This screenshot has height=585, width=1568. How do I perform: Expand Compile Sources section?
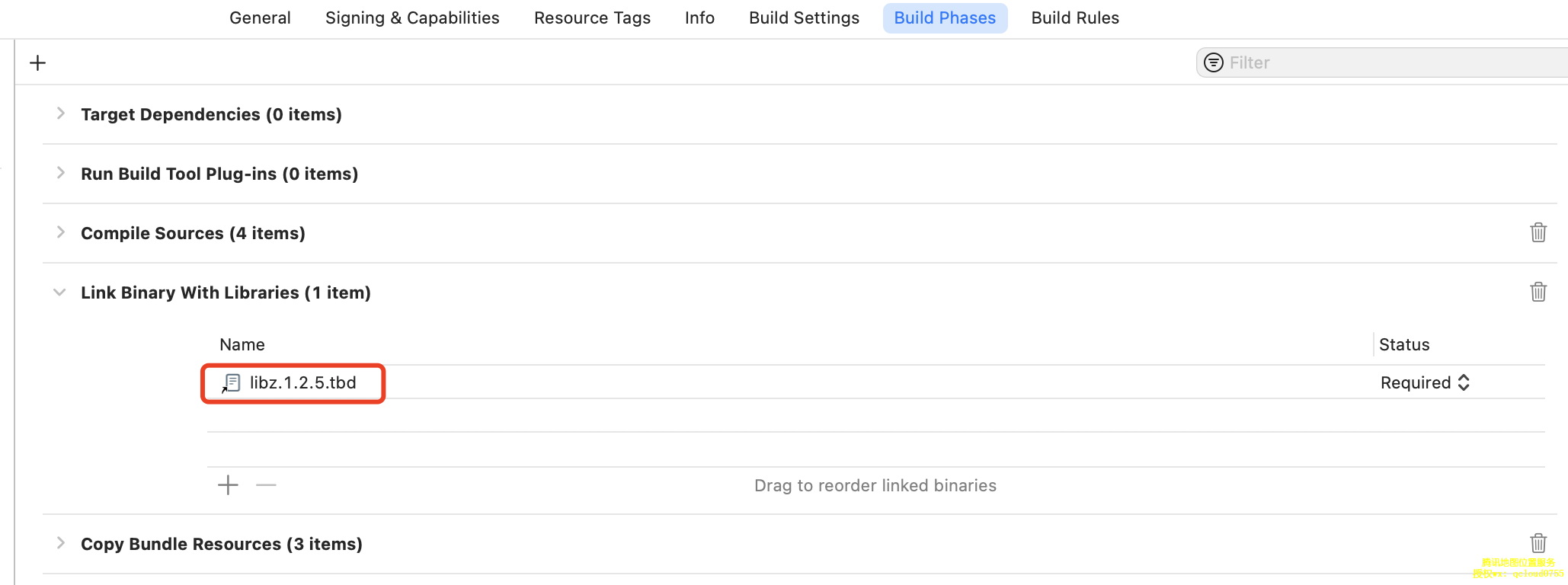61,232
